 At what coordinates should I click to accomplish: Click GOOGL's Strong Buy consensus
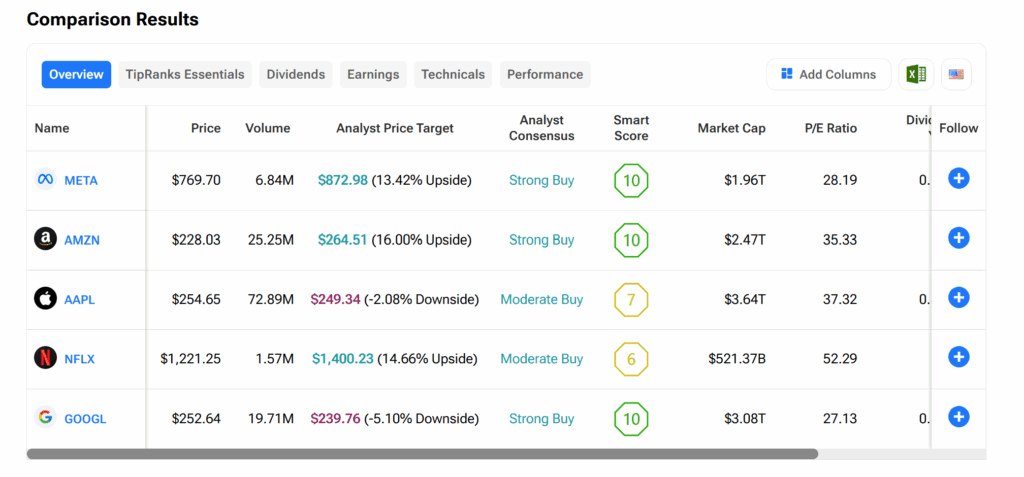pos(541,418)
